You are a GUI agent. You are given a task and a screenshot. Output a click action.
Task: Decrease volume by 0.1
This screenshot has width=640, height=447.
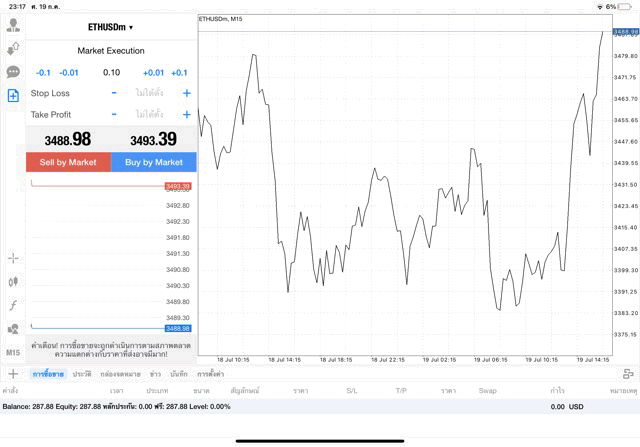[x=43, y=73]
